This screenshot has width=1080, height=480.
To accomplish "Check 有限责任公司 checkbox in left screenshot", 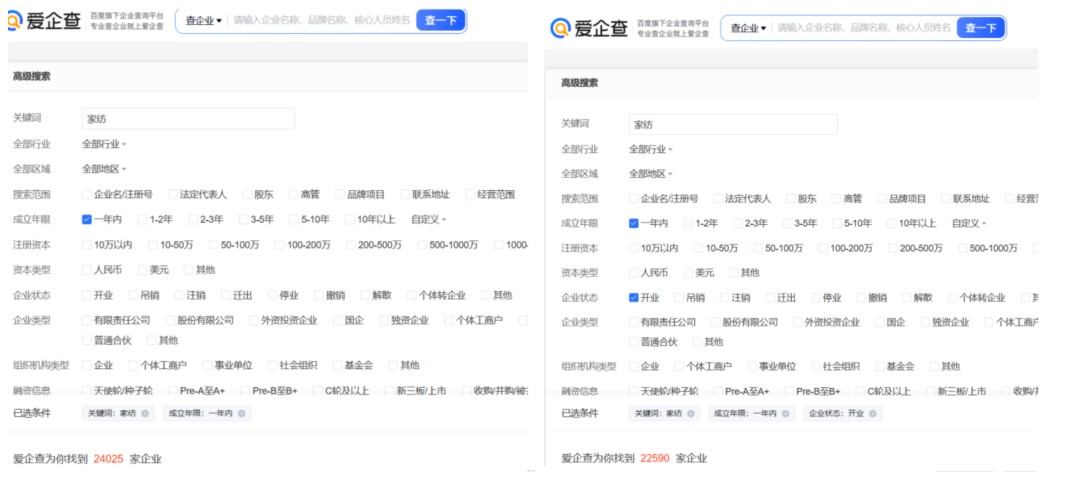I will (x=86, y=320).
